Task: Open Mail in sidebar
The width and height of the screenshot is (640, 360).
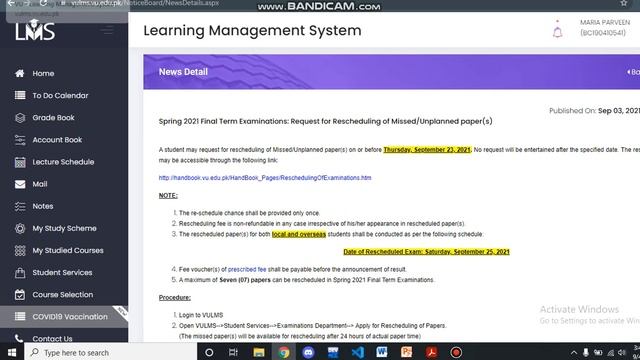Action: (x=40, y=184)
